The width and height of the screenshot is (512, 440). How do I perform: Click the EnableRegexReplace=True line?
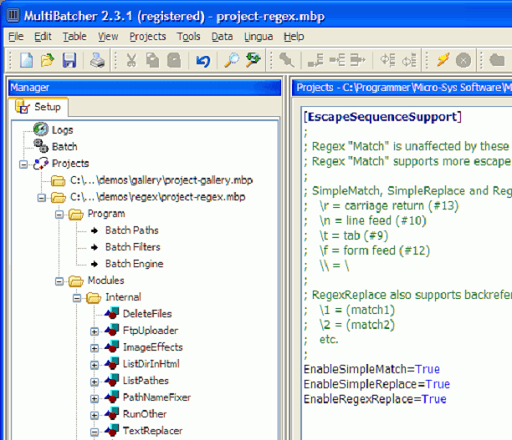click(375, 399)
